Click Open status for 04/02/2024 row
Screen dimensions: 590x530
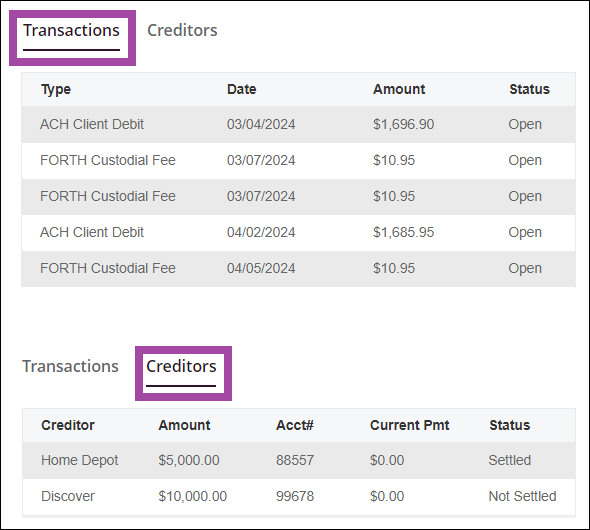coord(525,232)
